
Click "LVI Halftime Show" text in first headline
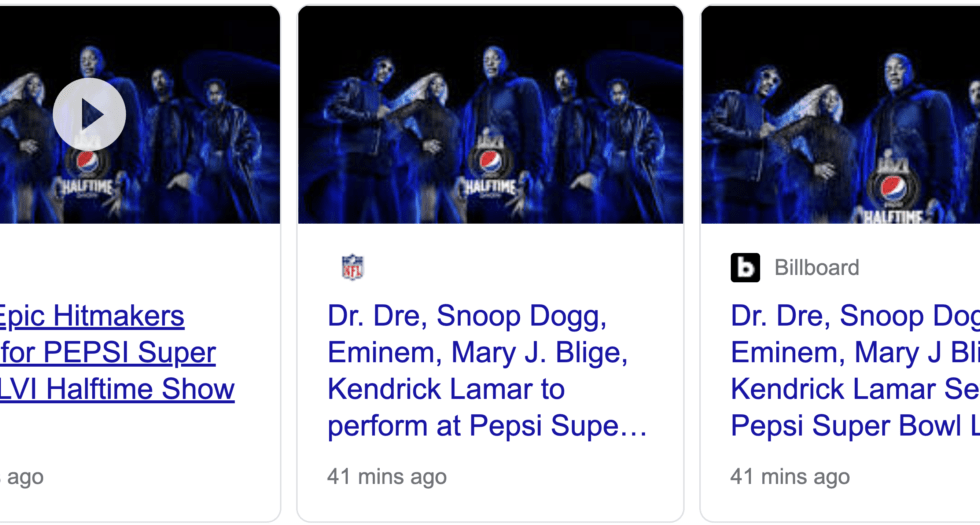click(x=117, y=389)
